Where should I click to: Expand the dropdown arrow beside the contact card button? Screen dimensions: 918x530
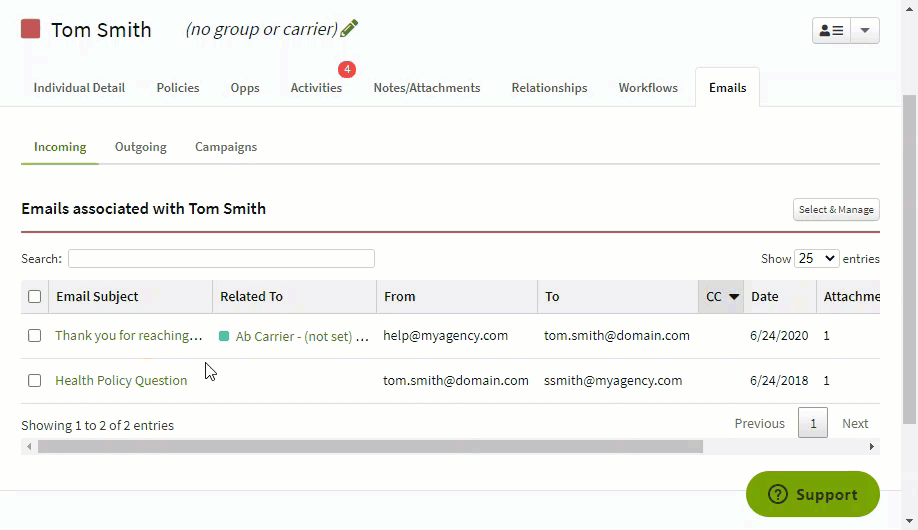[865, 30]
